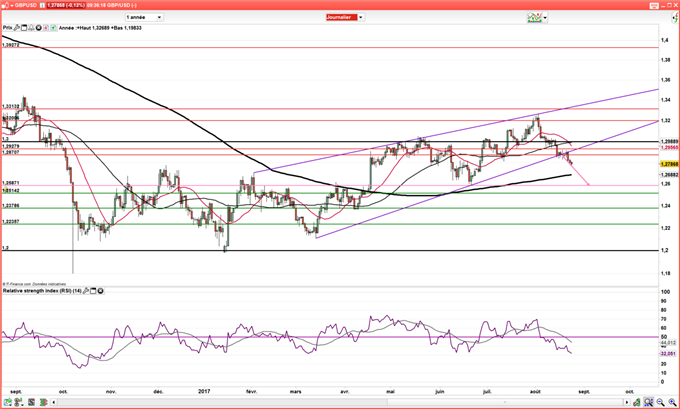Click the third bottom-left toolbar icon
This screenshot has height=409, width=680.
point(31,402)
